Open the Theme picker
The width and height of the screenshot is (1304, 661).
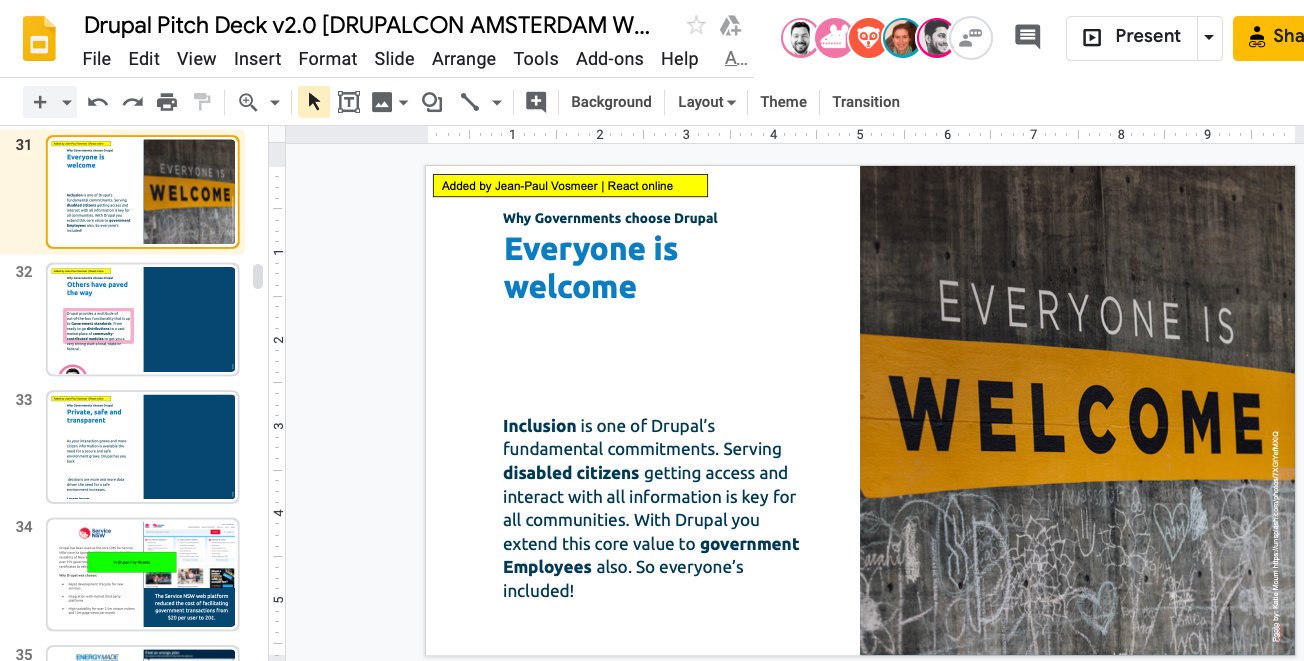click(783, 101)
